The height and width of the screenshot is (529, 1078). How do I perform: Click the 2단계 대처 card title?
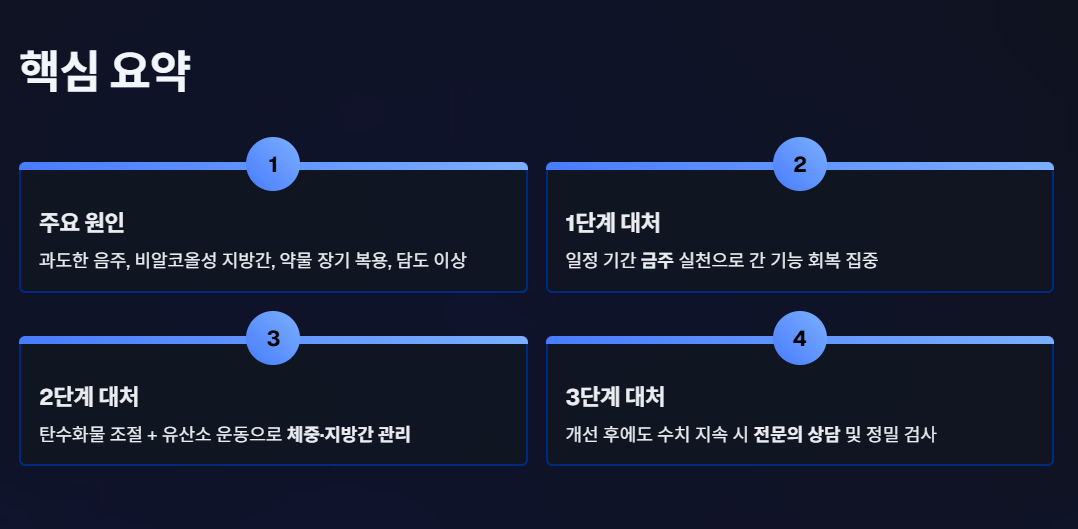(x=89, y=397)
